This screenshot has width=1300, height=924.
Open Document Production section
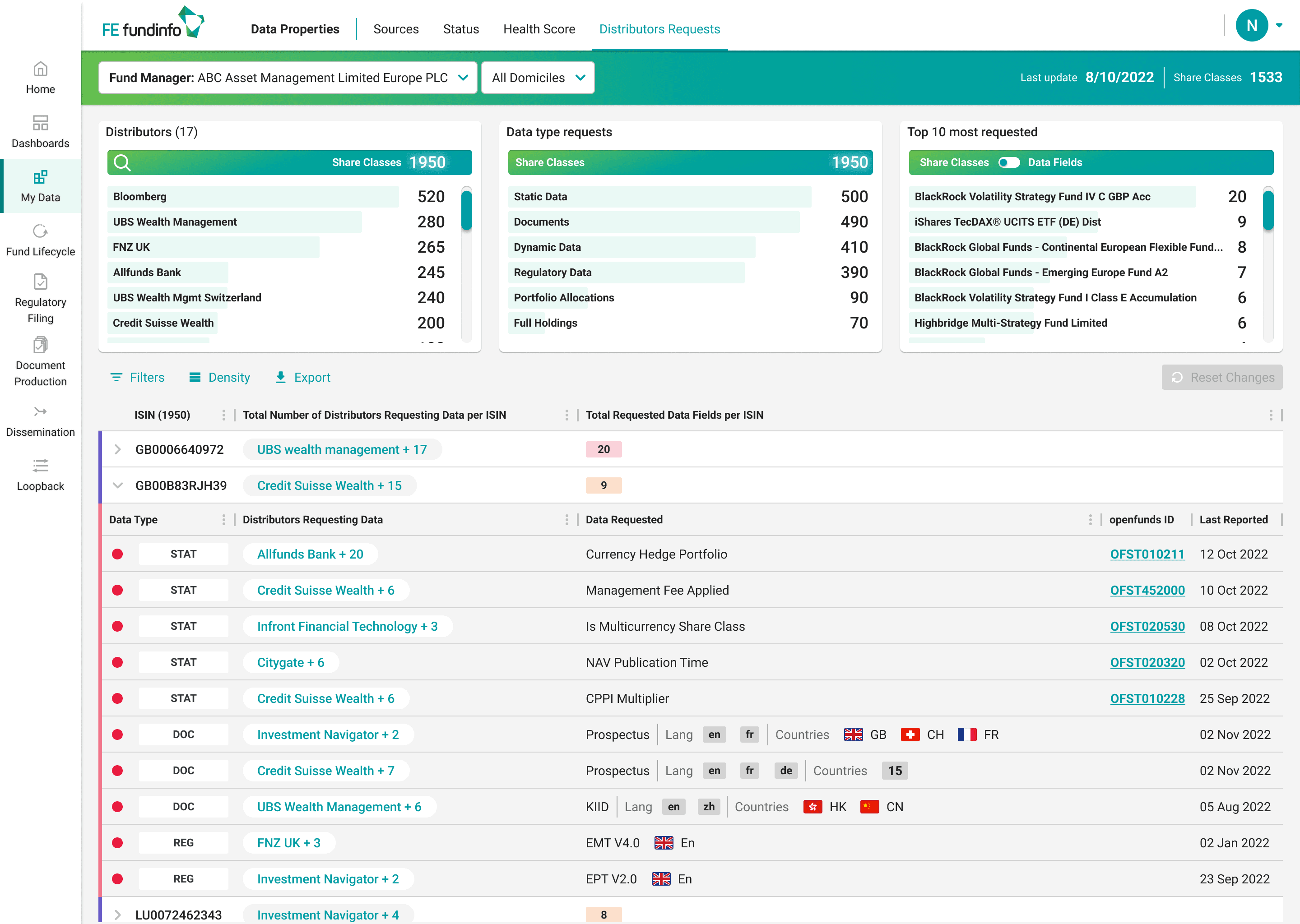(x=40, y=361)
